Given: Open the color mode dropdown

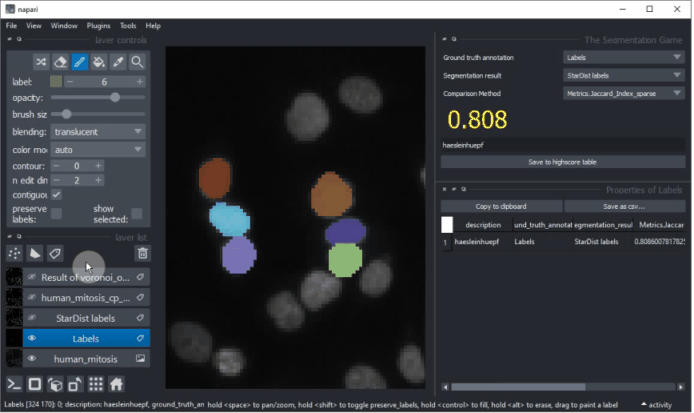Looking at the screenshot, I should (x=98, y=150).
